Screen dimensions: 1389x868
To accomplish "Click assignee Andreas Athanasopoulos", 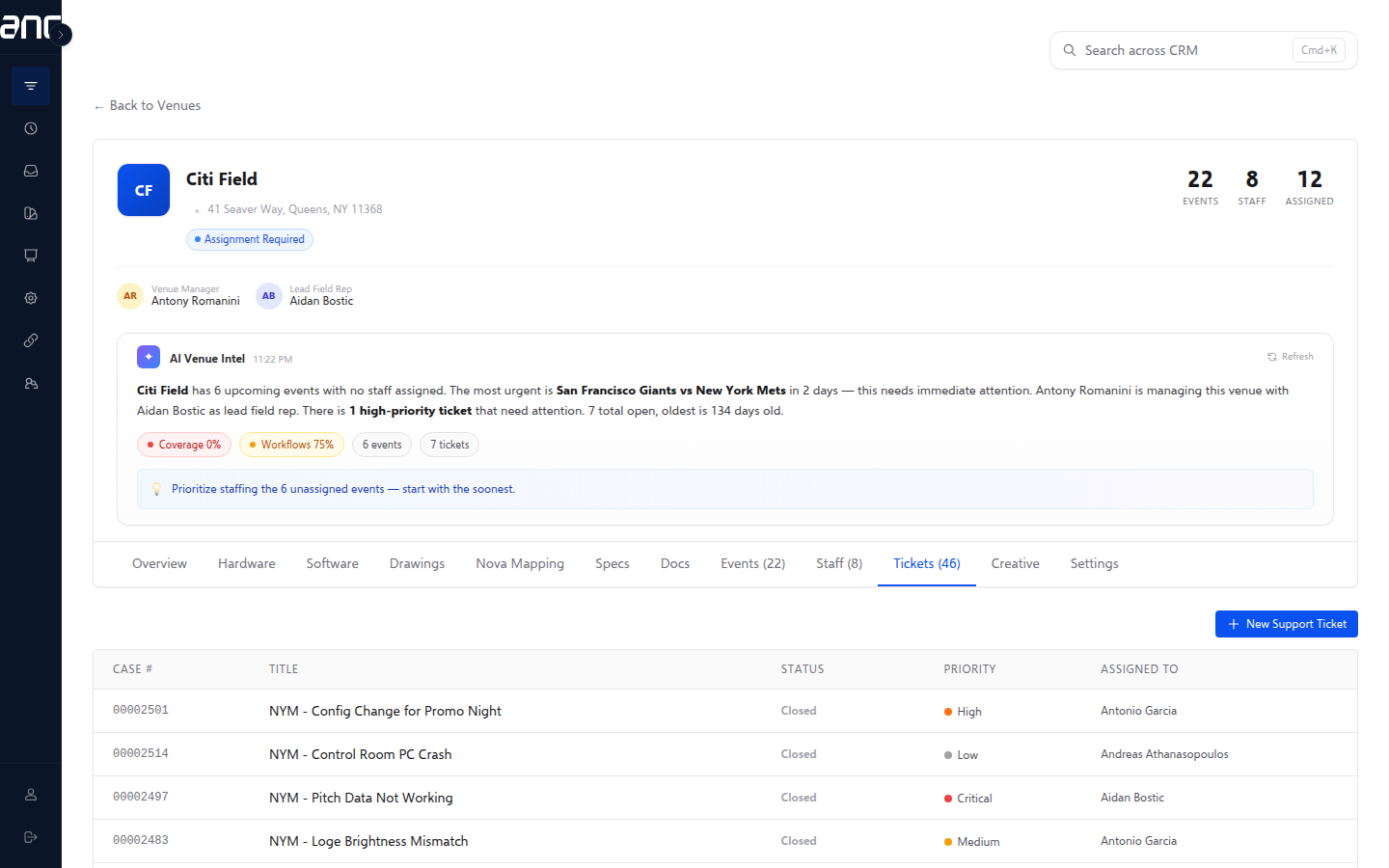I will (x=1164, y=754).
